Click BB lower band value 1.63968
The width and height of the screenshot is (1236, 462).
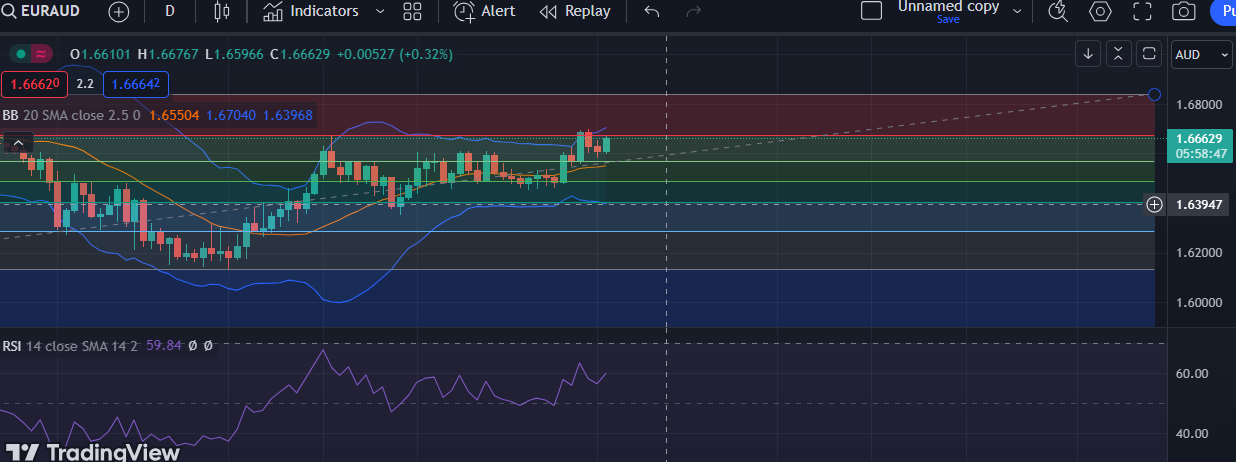[288, 115]
